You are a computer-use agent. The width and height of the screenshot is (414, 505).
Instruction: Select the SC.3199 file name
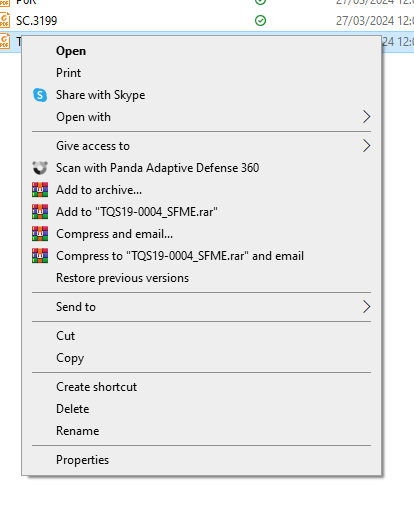(37, 21)
